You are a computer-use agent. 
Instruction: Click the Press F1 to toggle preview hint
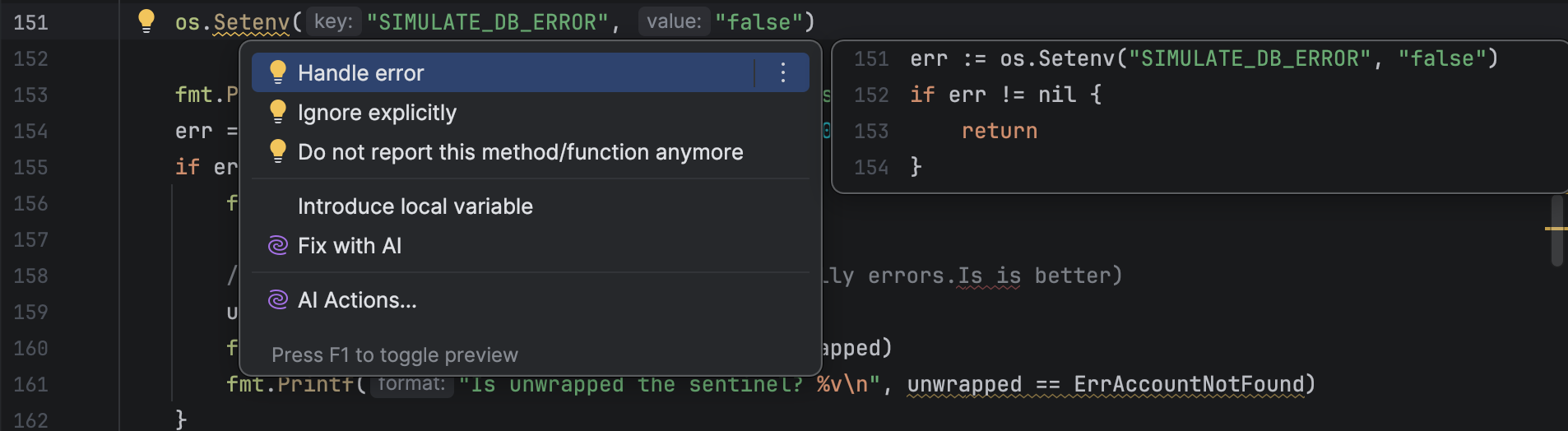[395, 355]
